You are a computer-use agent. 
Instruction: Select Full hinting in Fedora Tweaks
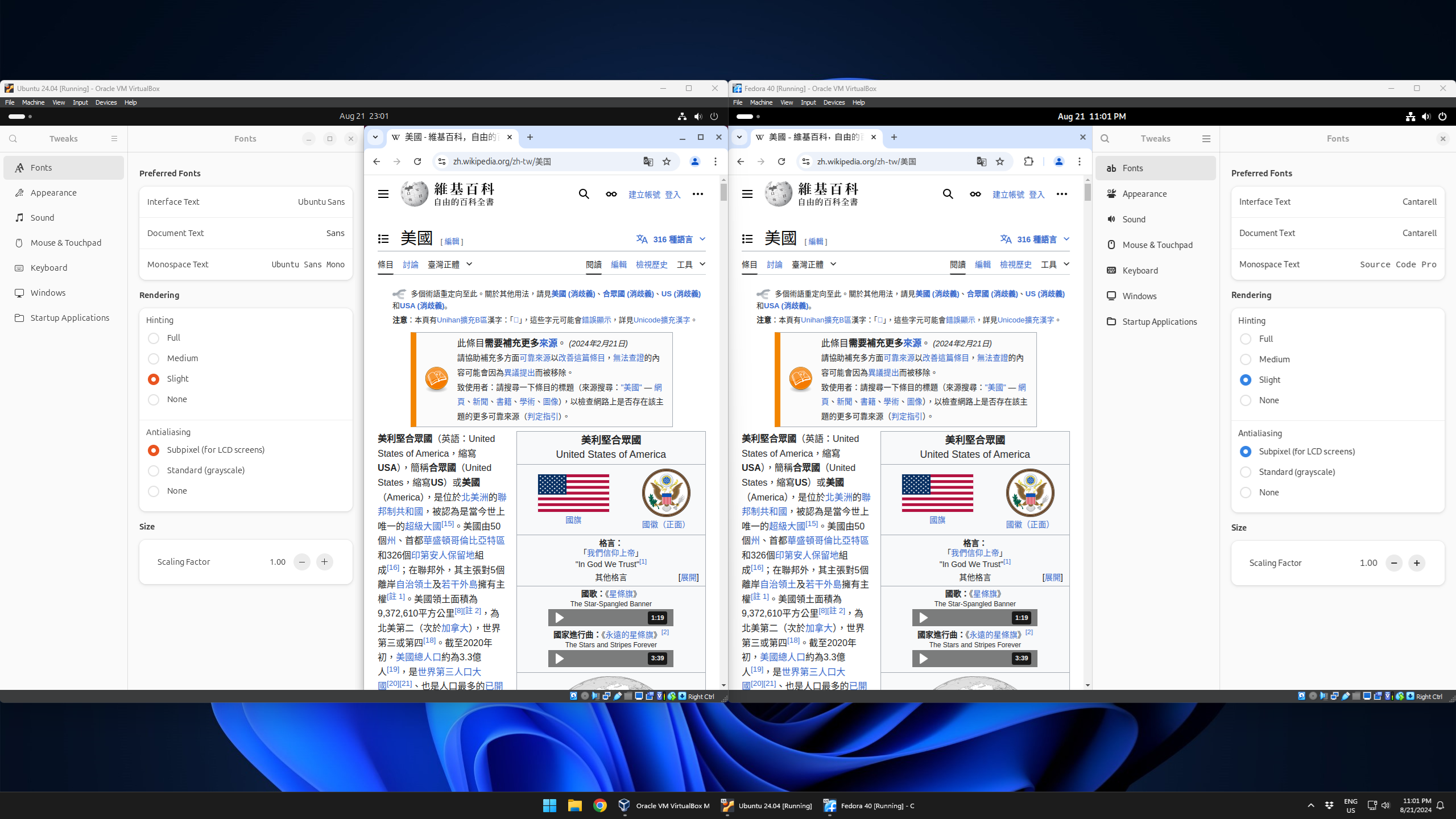1246,339
